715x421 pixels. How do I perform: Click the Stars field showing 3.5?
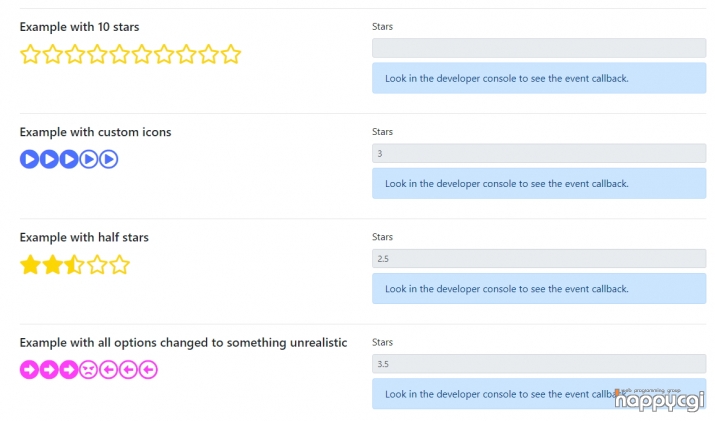click(539, 364)
